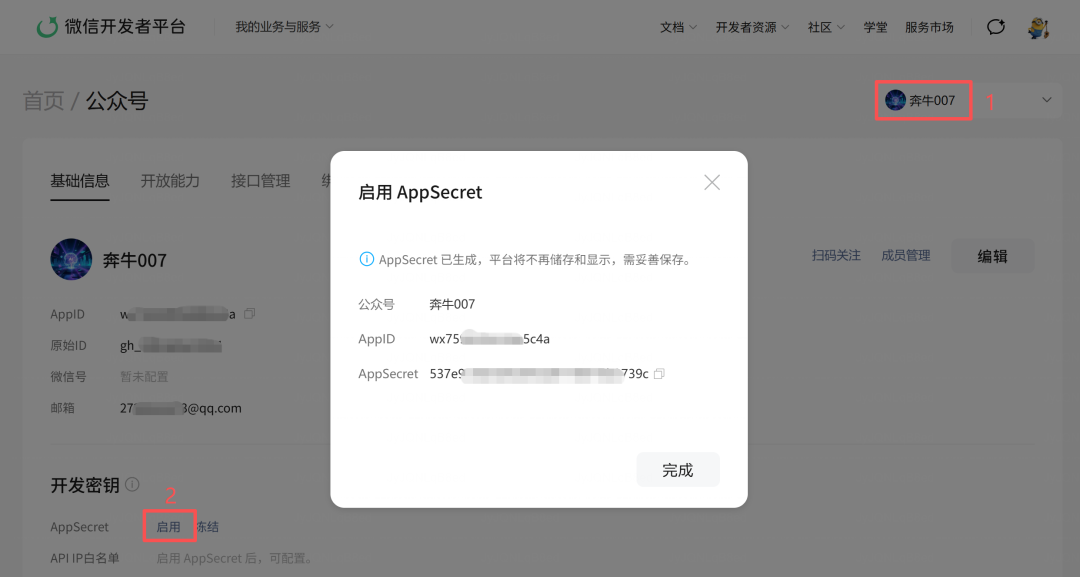Click the AppID value wx75…5c4a in dialog

(x=489, y=339)
